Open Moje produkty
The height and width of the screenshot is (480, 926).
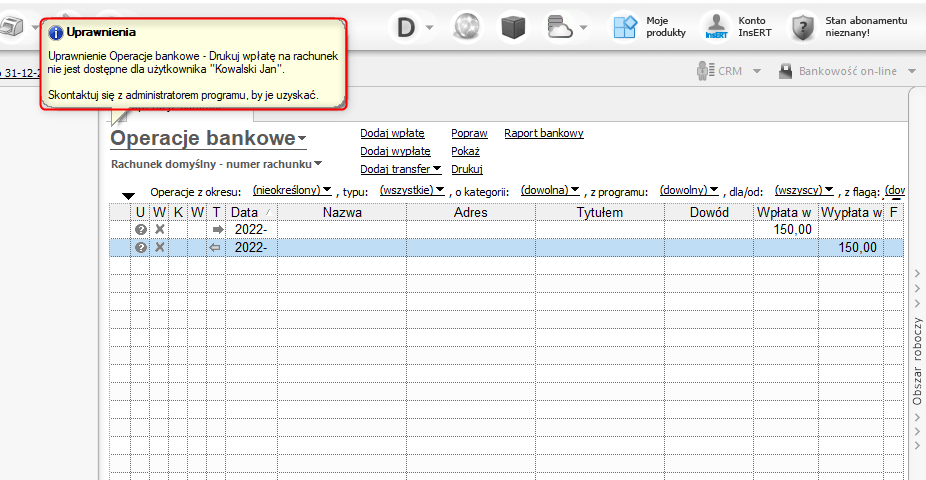click(650, 27)
